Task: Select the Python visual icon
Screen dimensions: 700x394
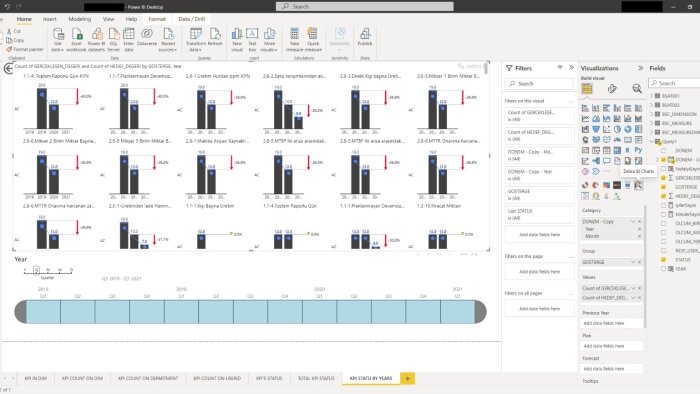Action: coord(638,150)
